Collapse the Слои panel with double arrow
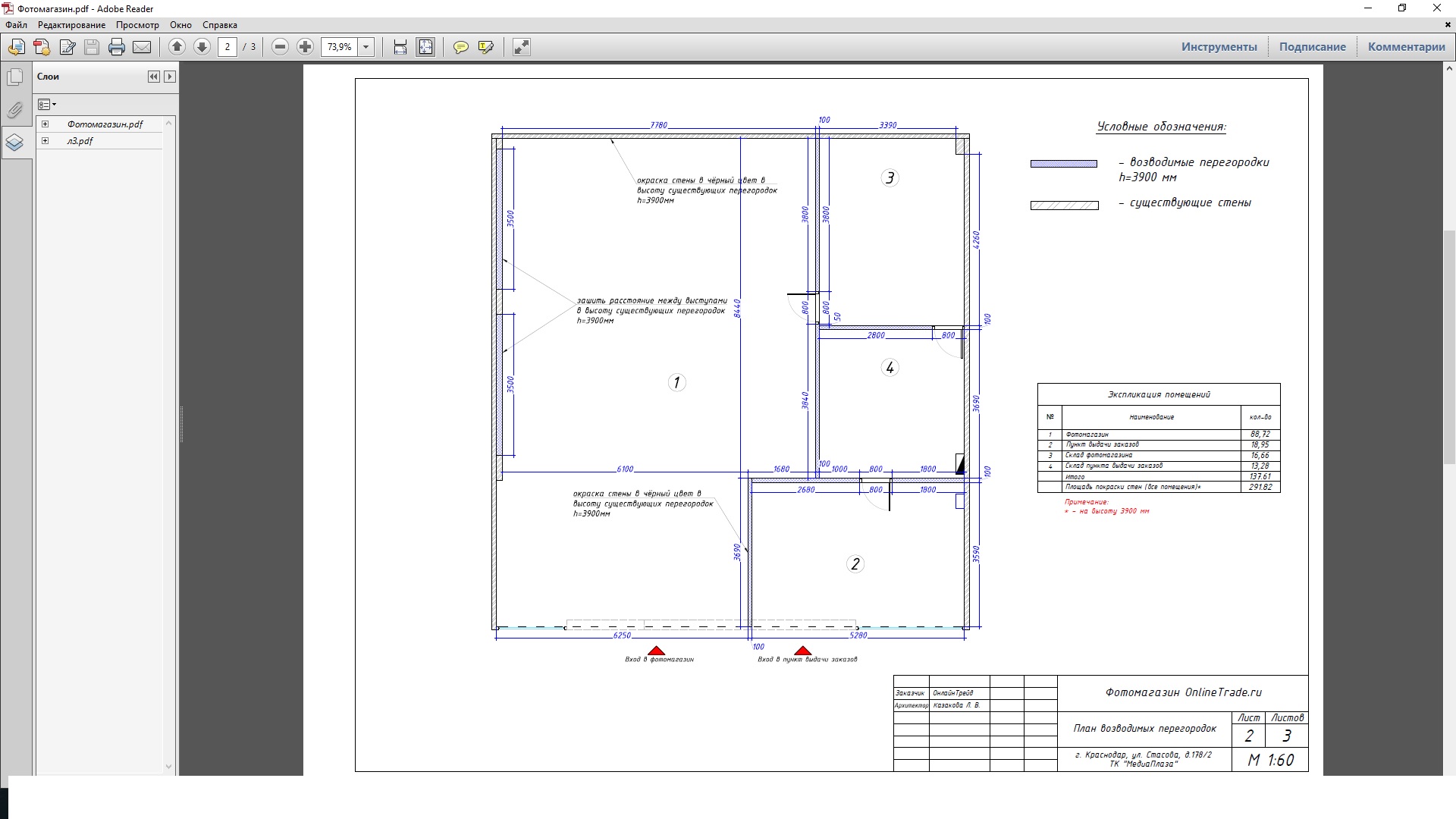Viewport: 1456px width, 819px height. (154, 77)
